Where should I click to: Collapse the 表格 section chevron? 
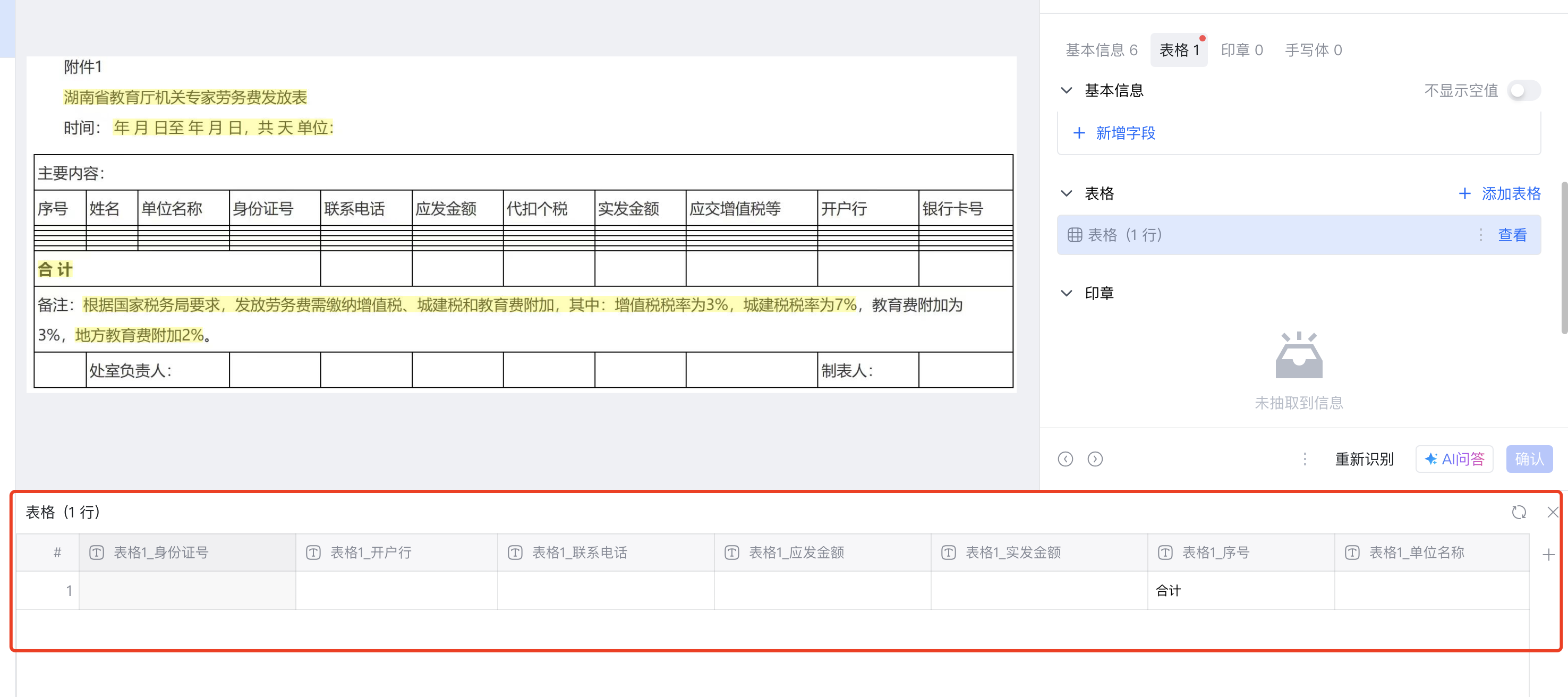coord(1067,193)
